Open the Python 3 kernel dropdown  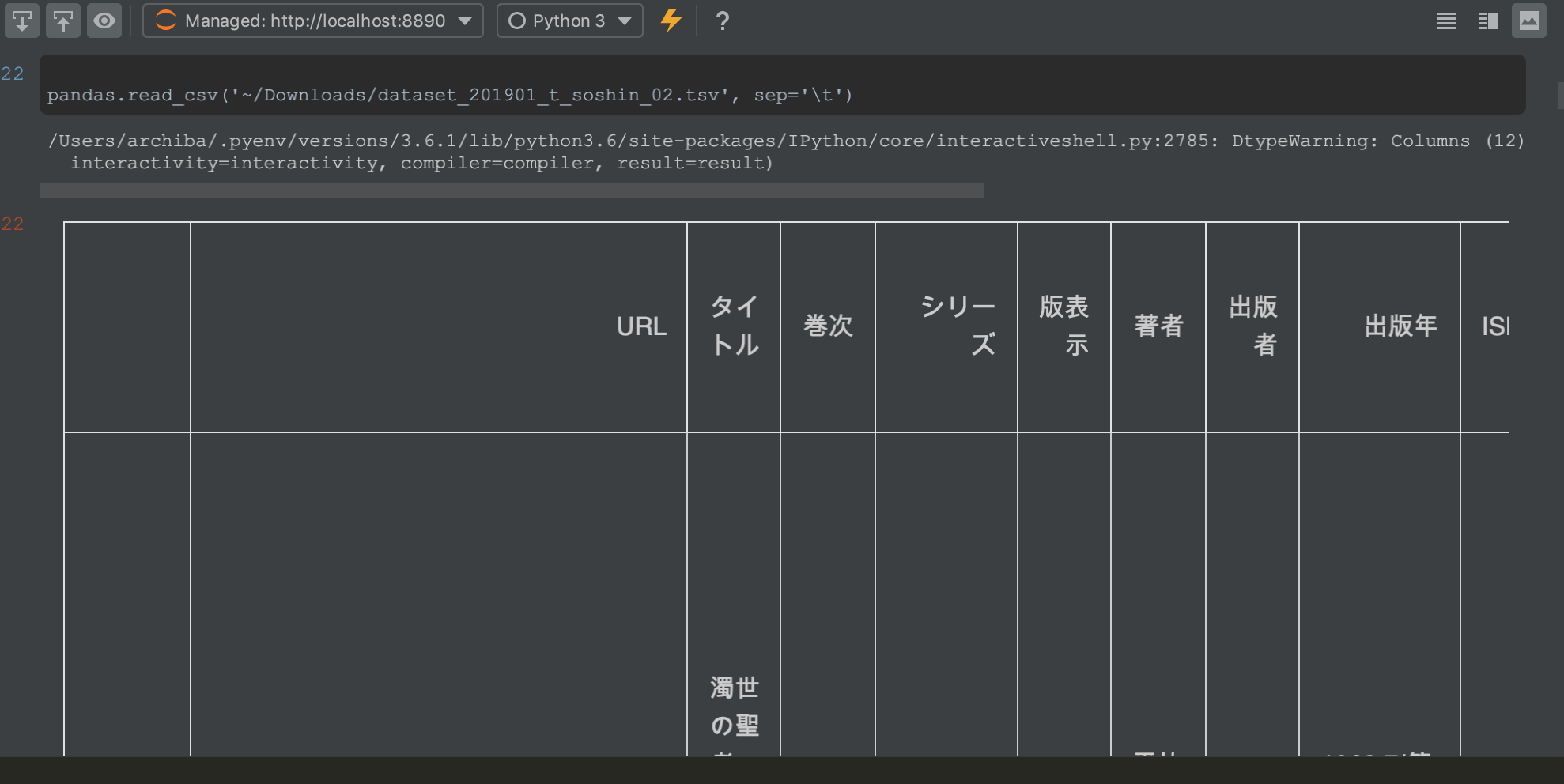569,21
